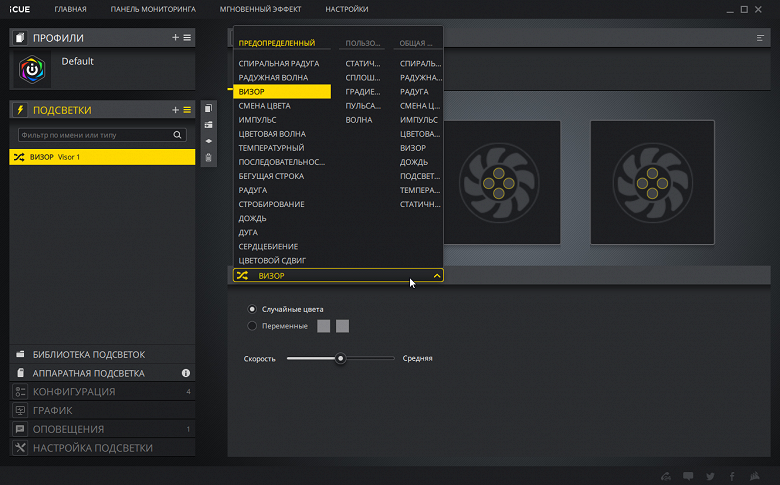
Task: Expand the АППАРАТНАЯ ПОДСВЕТКА section
Action: [x=88, y=373]
